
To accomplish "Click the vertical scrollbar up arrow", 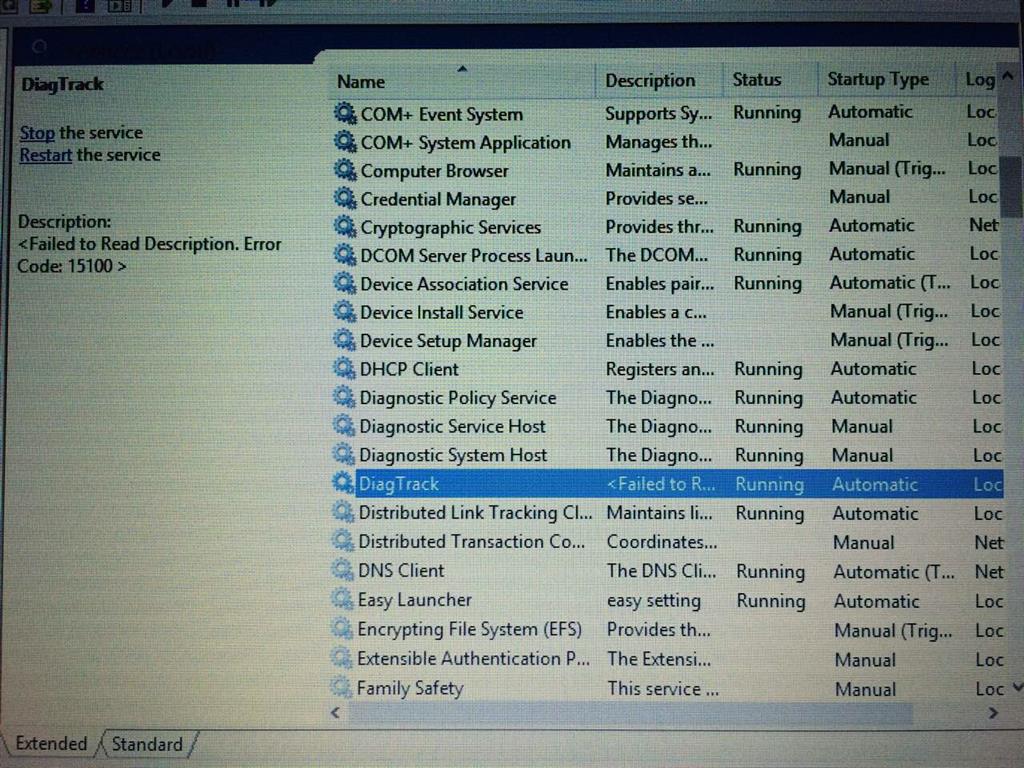I will [1009, 76].
